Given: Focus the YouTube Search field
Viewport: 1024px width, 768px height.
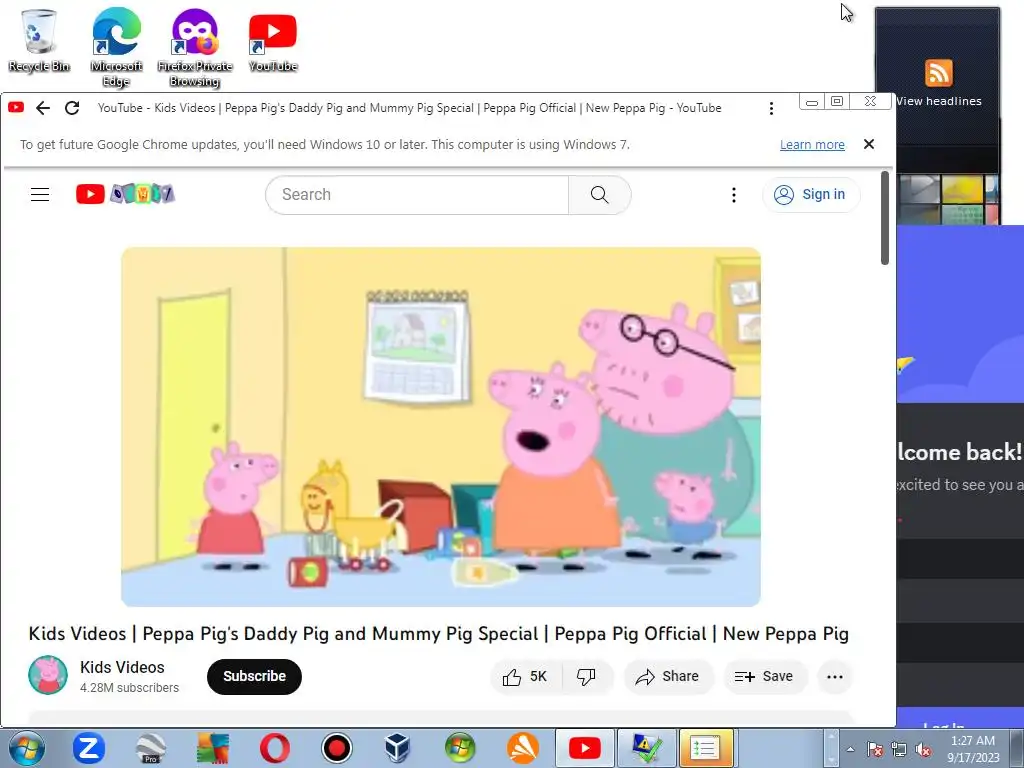Looking at the screenshot, I should coord(417,195).
